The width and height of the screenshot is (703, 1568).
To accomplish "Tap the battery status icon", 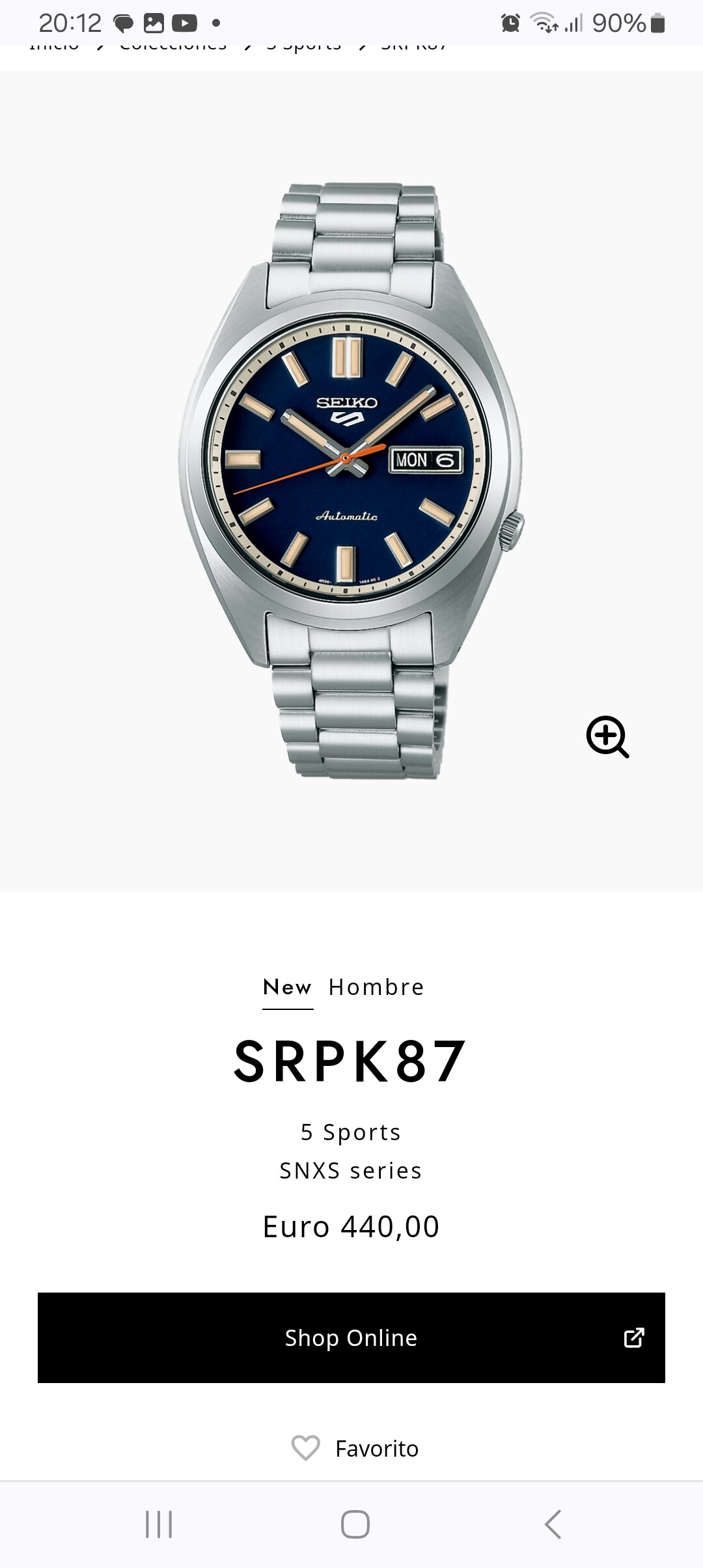I will [658, 23].
